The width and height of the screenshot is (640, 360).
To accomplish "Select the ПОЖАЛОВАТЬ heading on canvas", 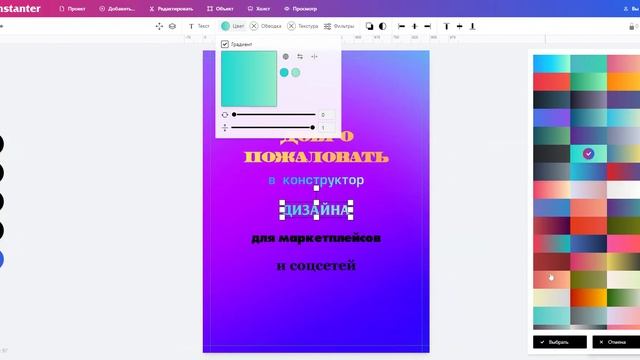I will click(316, 157).
